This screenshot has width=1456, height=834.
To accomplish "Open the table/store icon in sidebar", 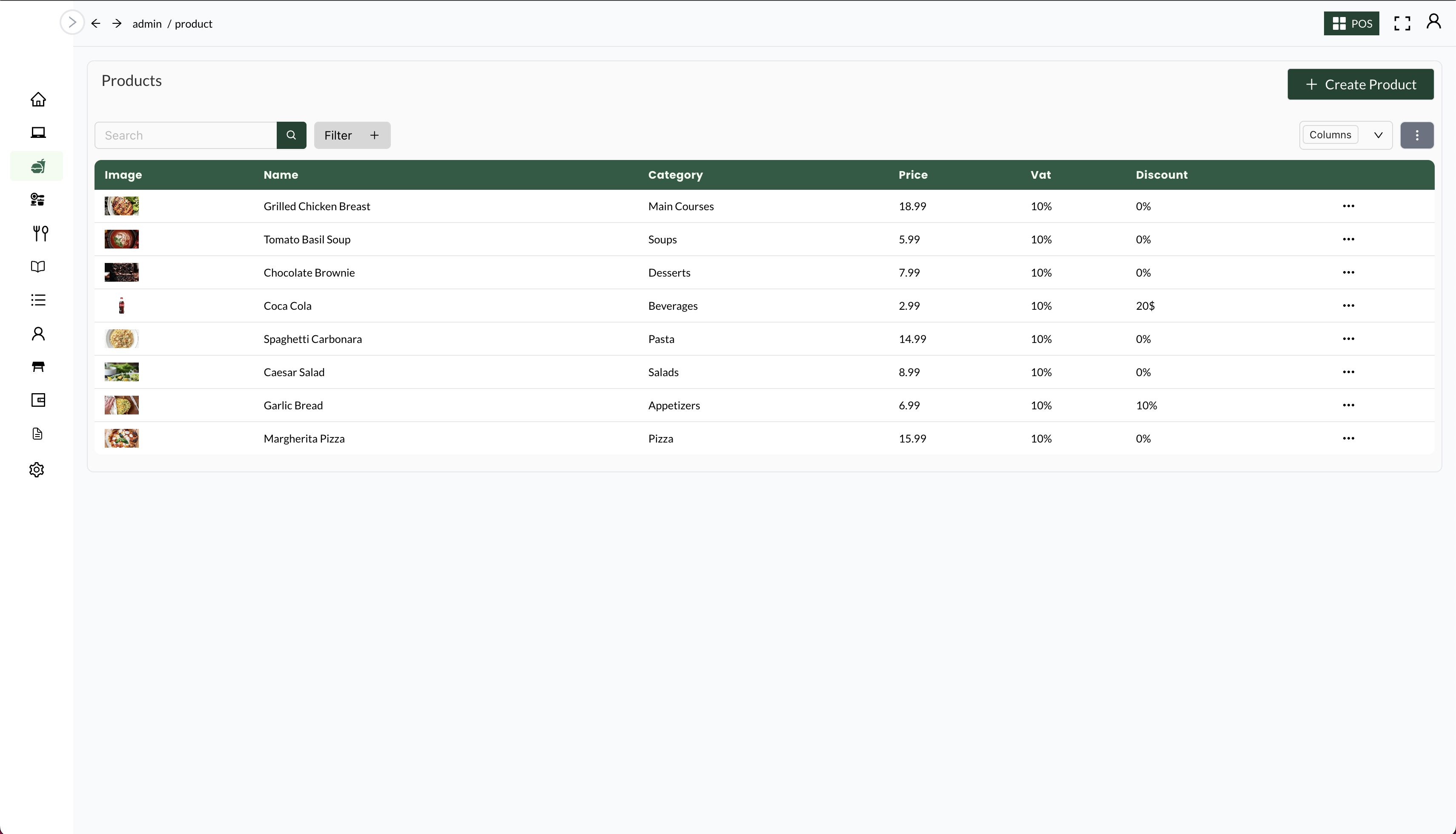I will [38, 367].
